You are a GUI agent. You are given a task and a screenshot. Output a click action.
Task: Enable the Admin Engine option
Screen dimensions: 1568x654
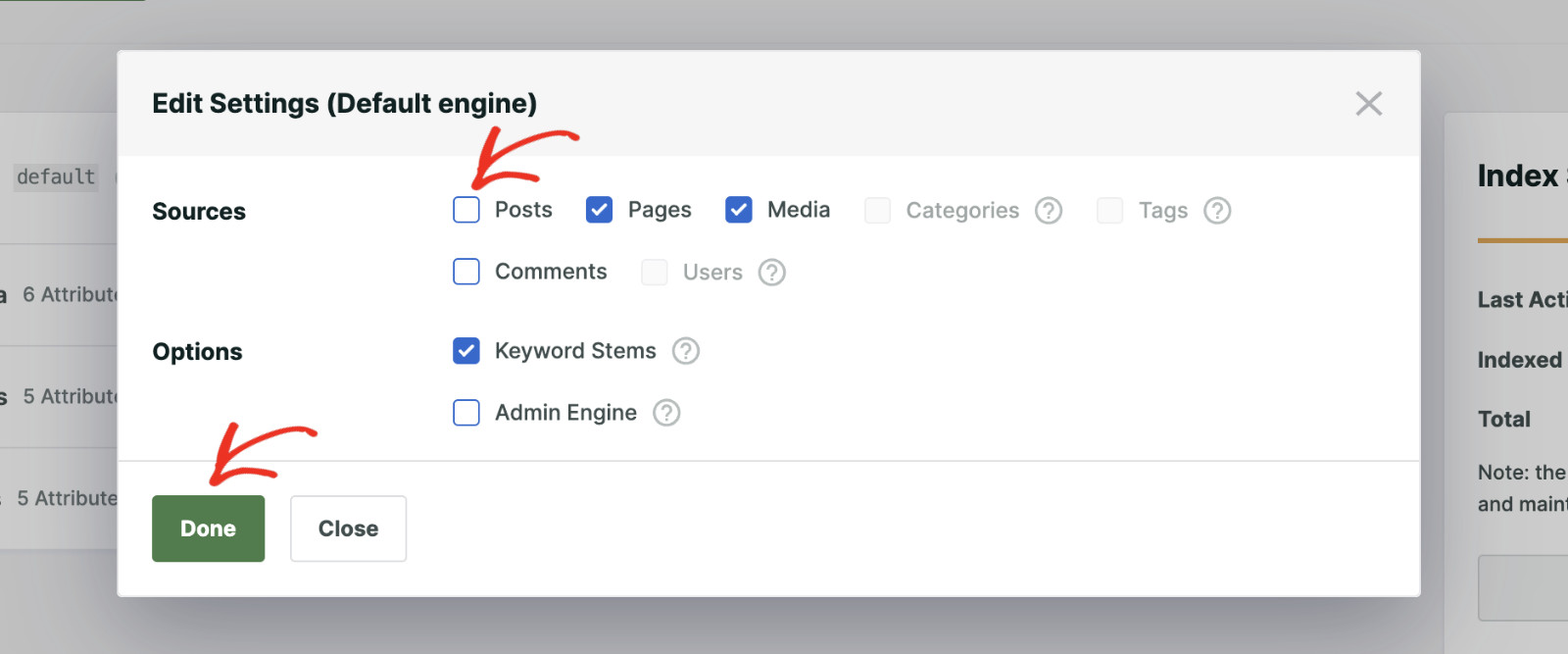(465, 413)
